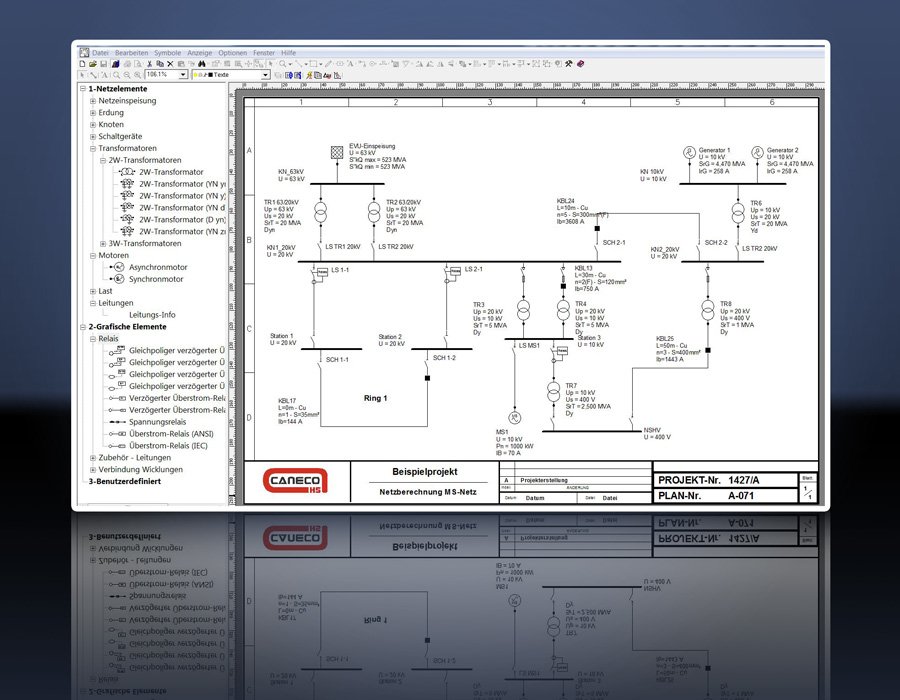Click the New document icon
Screen dimensions: 900x700
pos(82,64)
